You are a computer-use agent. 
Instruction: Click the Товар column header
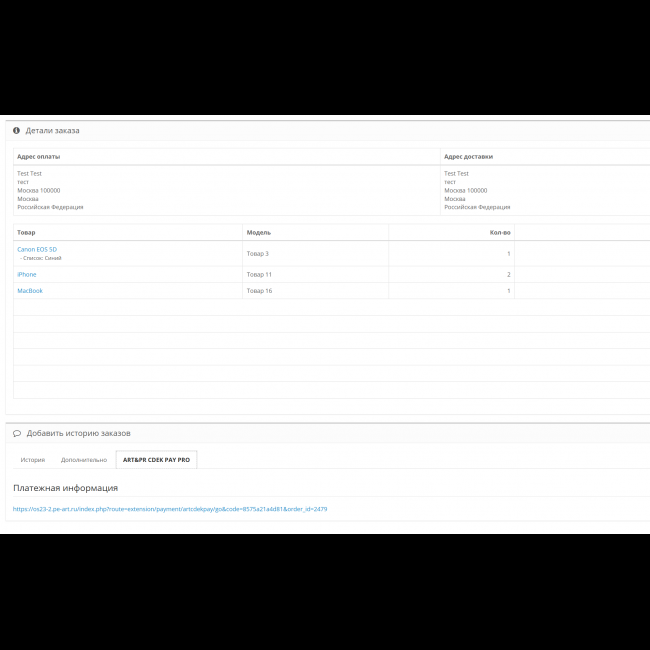coord(26,232)
